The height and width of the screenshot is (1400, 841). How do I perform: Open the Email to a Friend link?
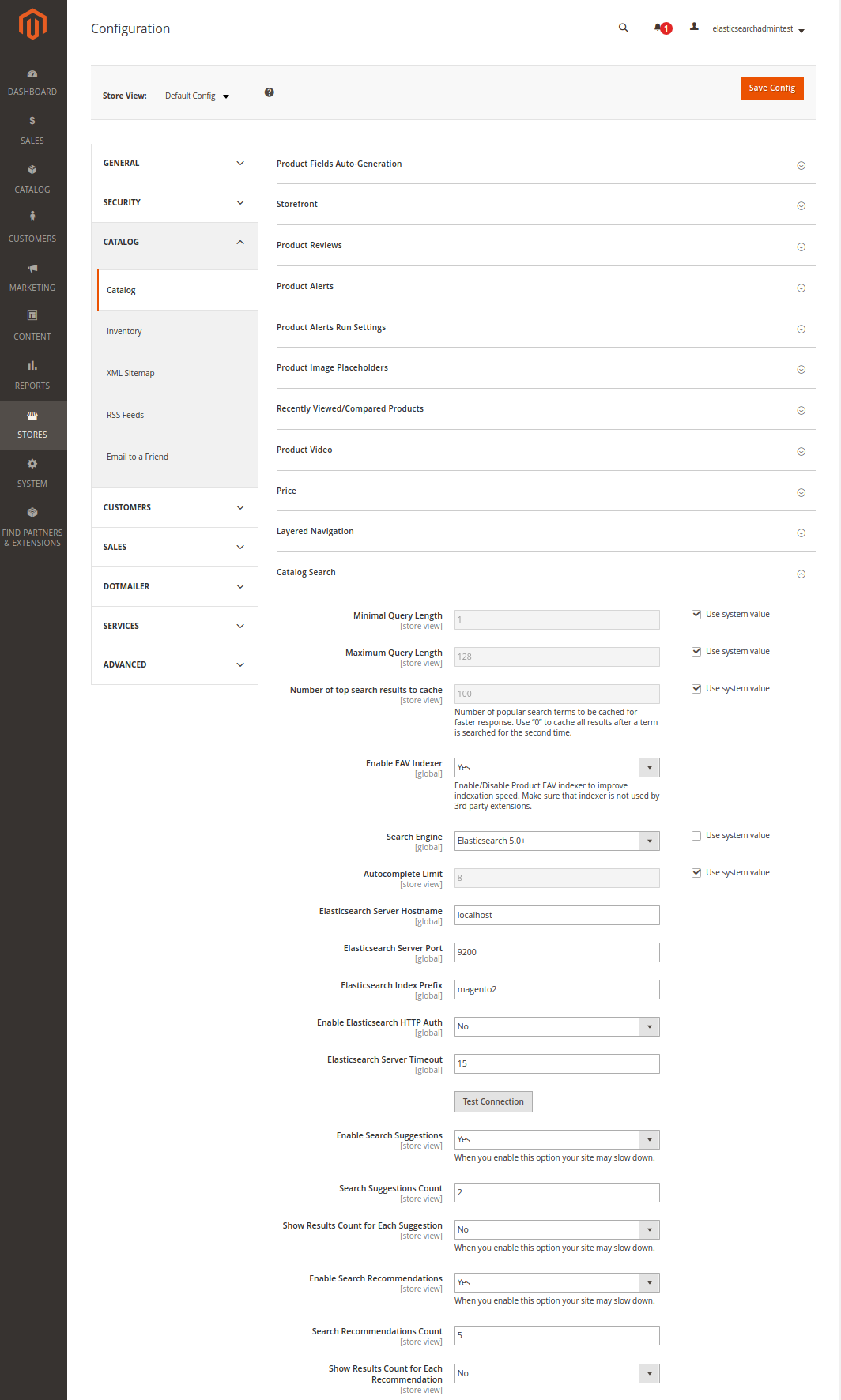138,457
